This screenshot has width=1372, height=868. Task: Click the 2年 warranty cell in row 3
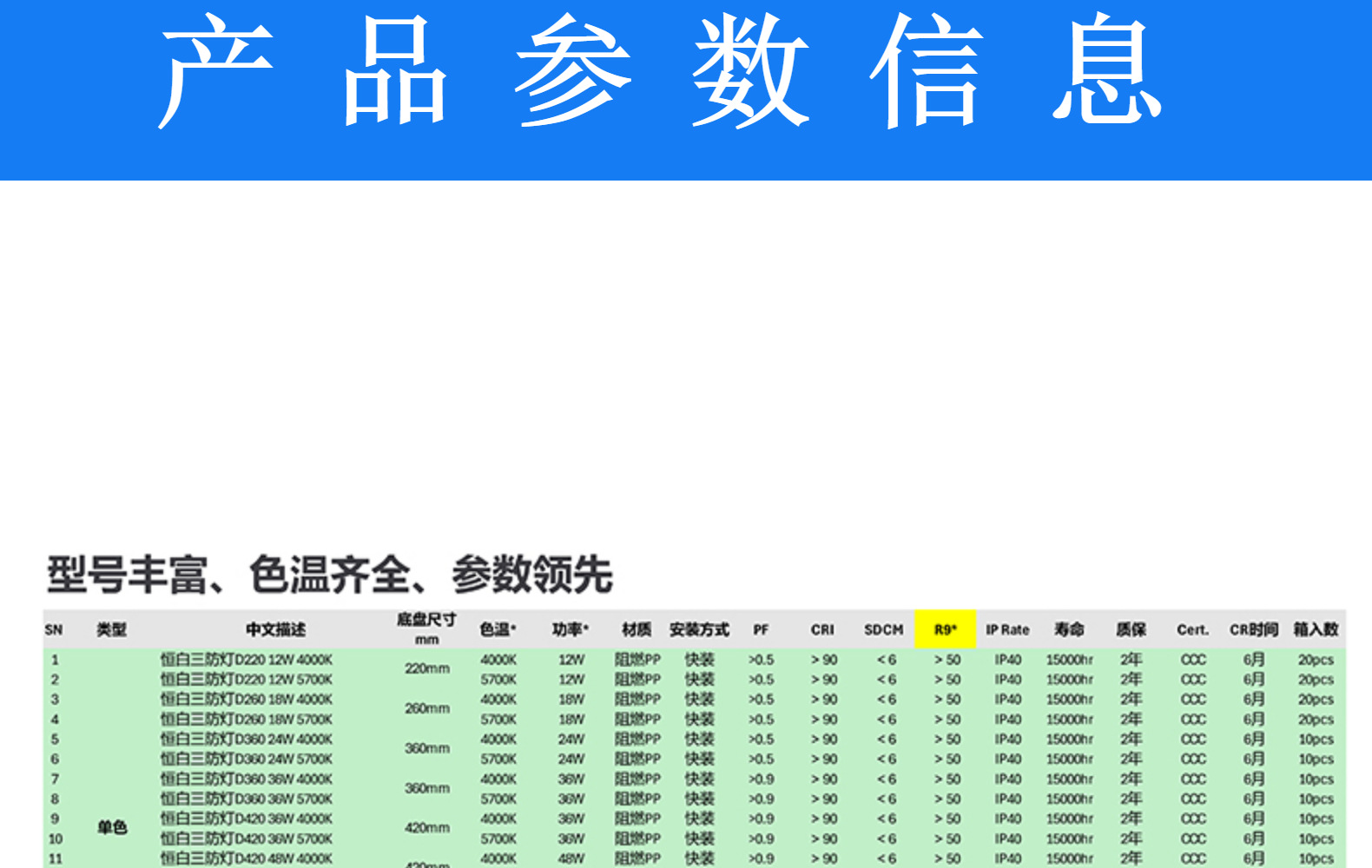(x=1131, y=700)
